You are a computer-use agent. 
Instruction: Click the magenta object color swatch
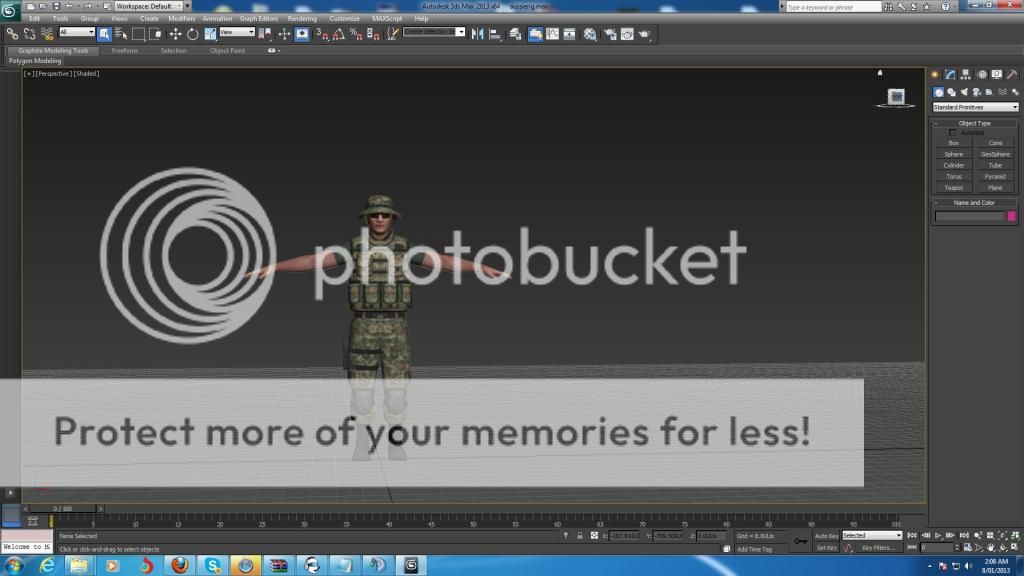1012,216
